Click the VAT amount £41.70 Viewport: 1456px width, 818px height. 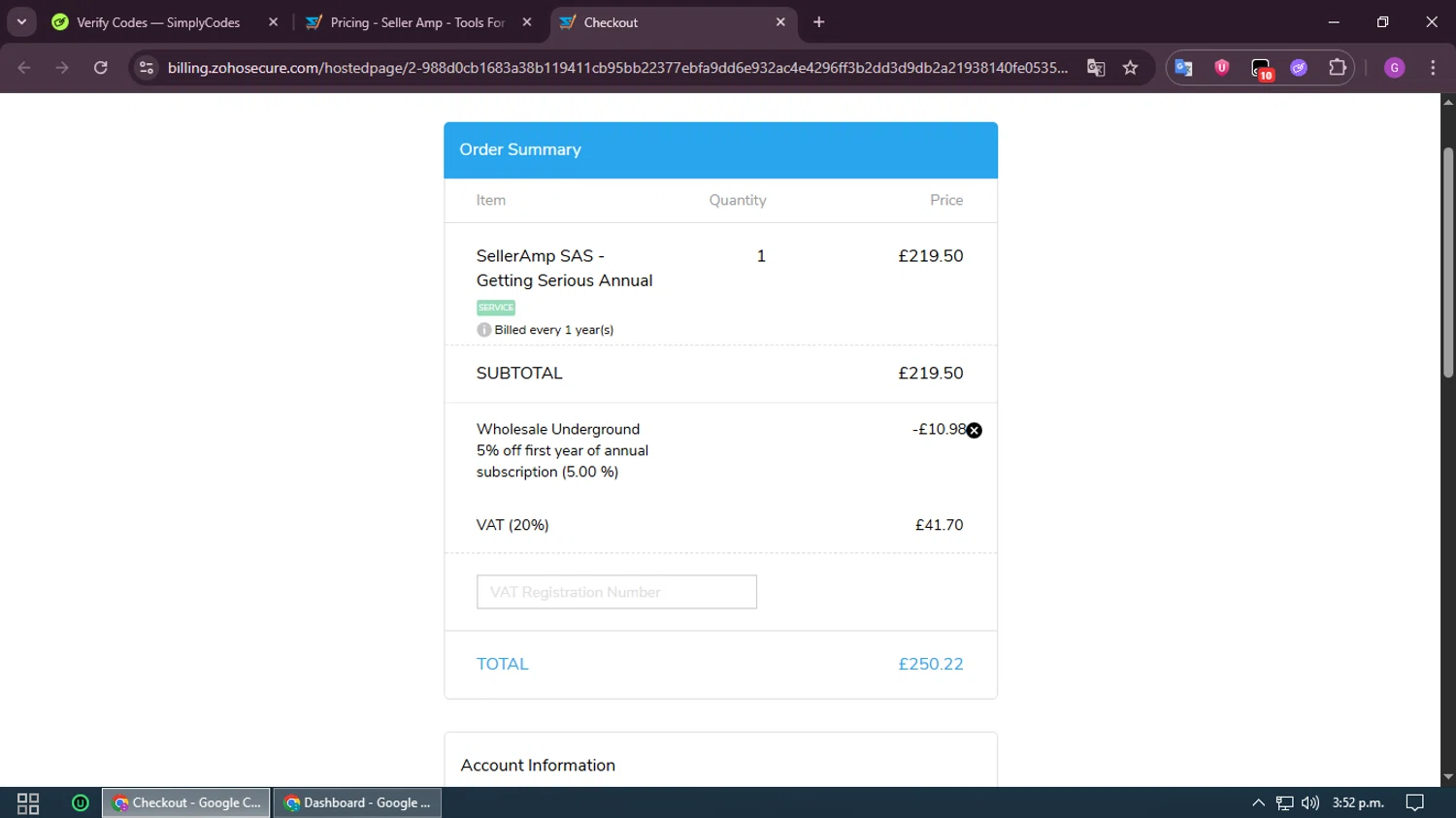pos(939,525)
